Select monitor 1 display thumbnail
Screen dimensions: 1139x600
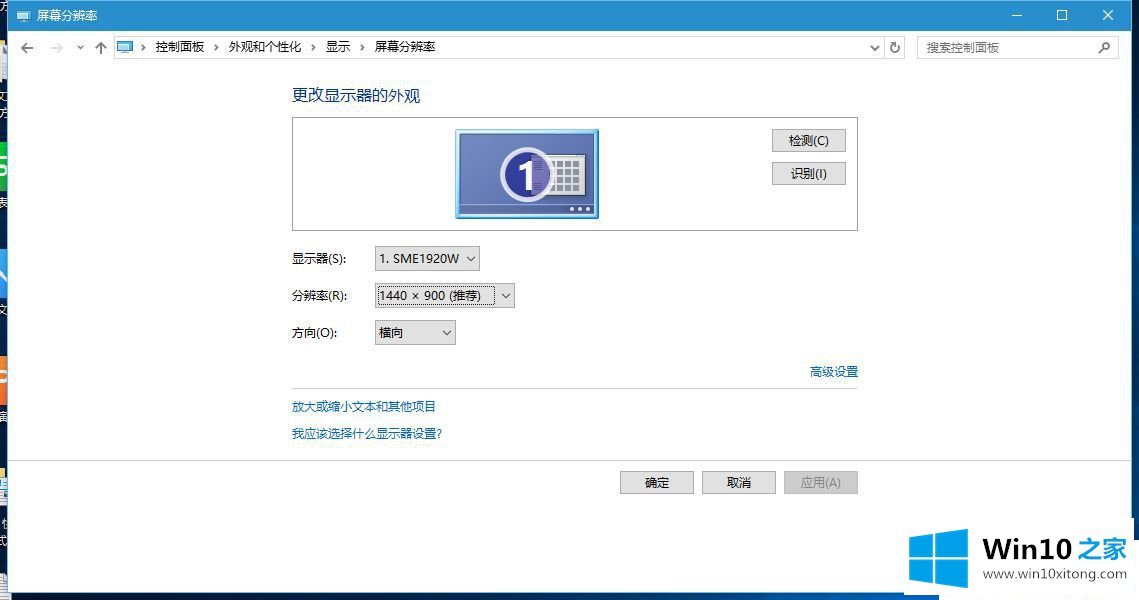point(527,174)
